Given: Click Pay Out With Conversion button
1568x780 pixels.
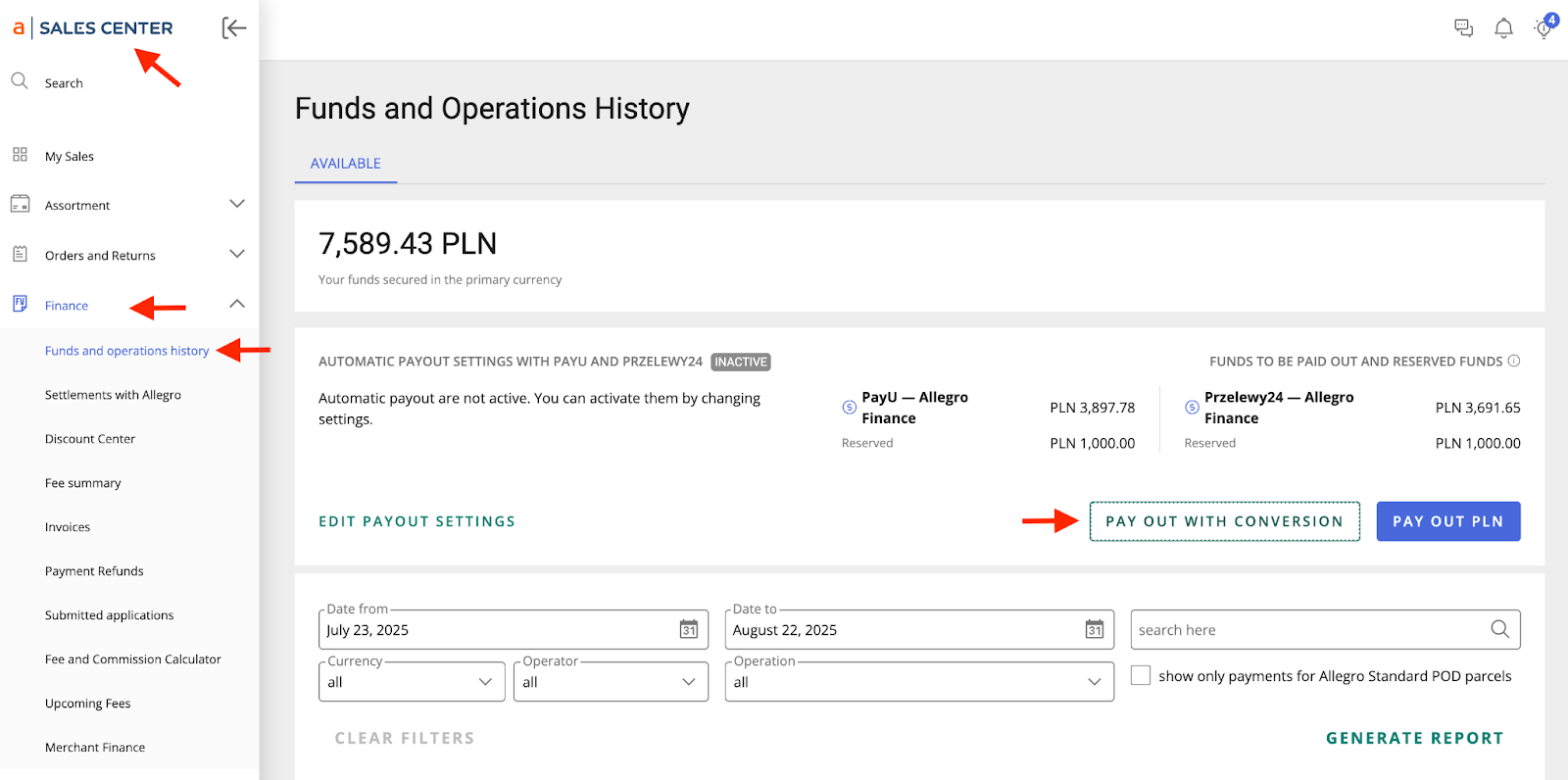Looking at the screenshot, I should coord(1224,521).
